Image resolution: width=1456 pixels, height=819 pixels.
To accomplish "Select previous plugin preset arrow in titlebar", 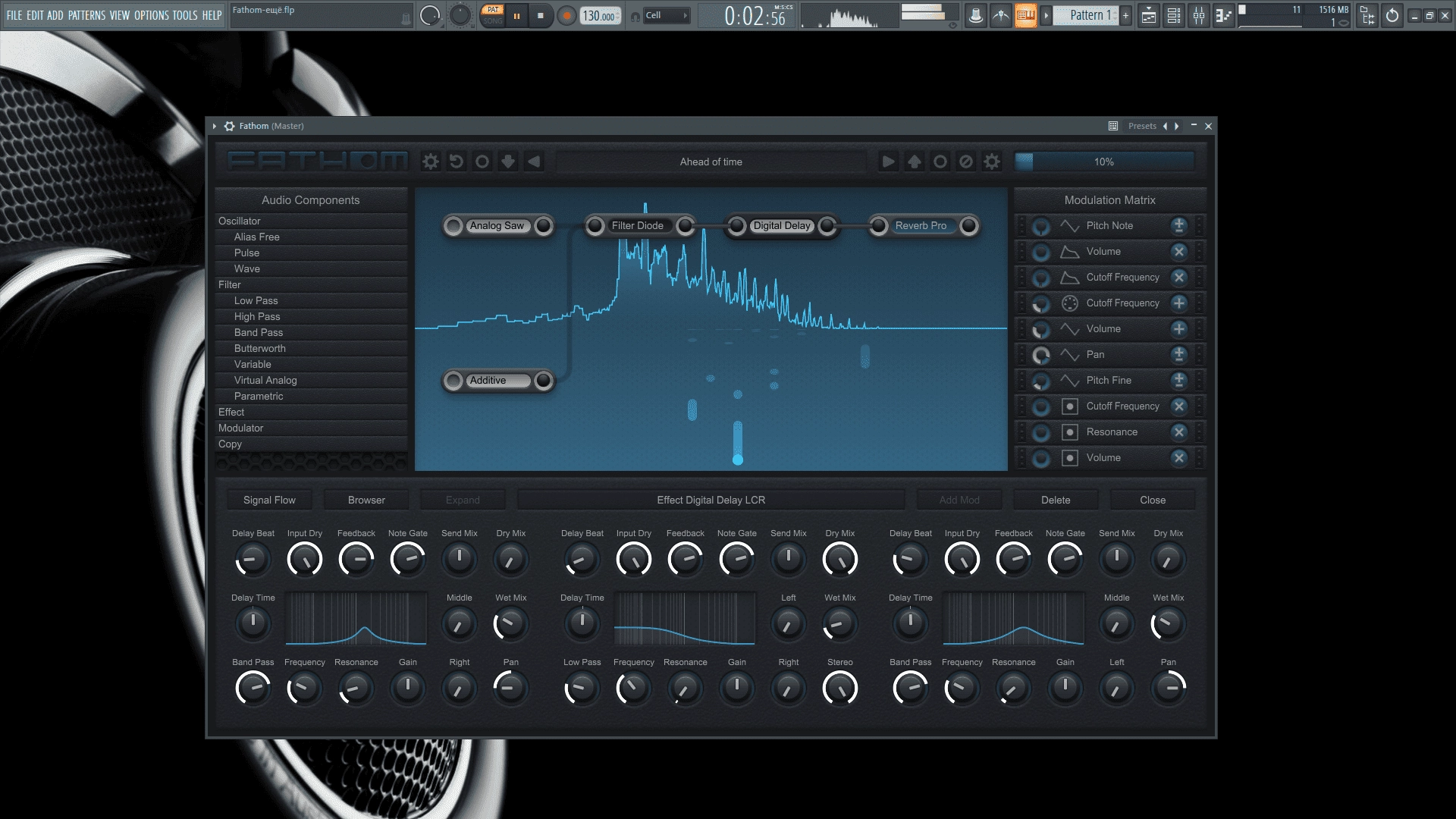I will point(1166,126).
